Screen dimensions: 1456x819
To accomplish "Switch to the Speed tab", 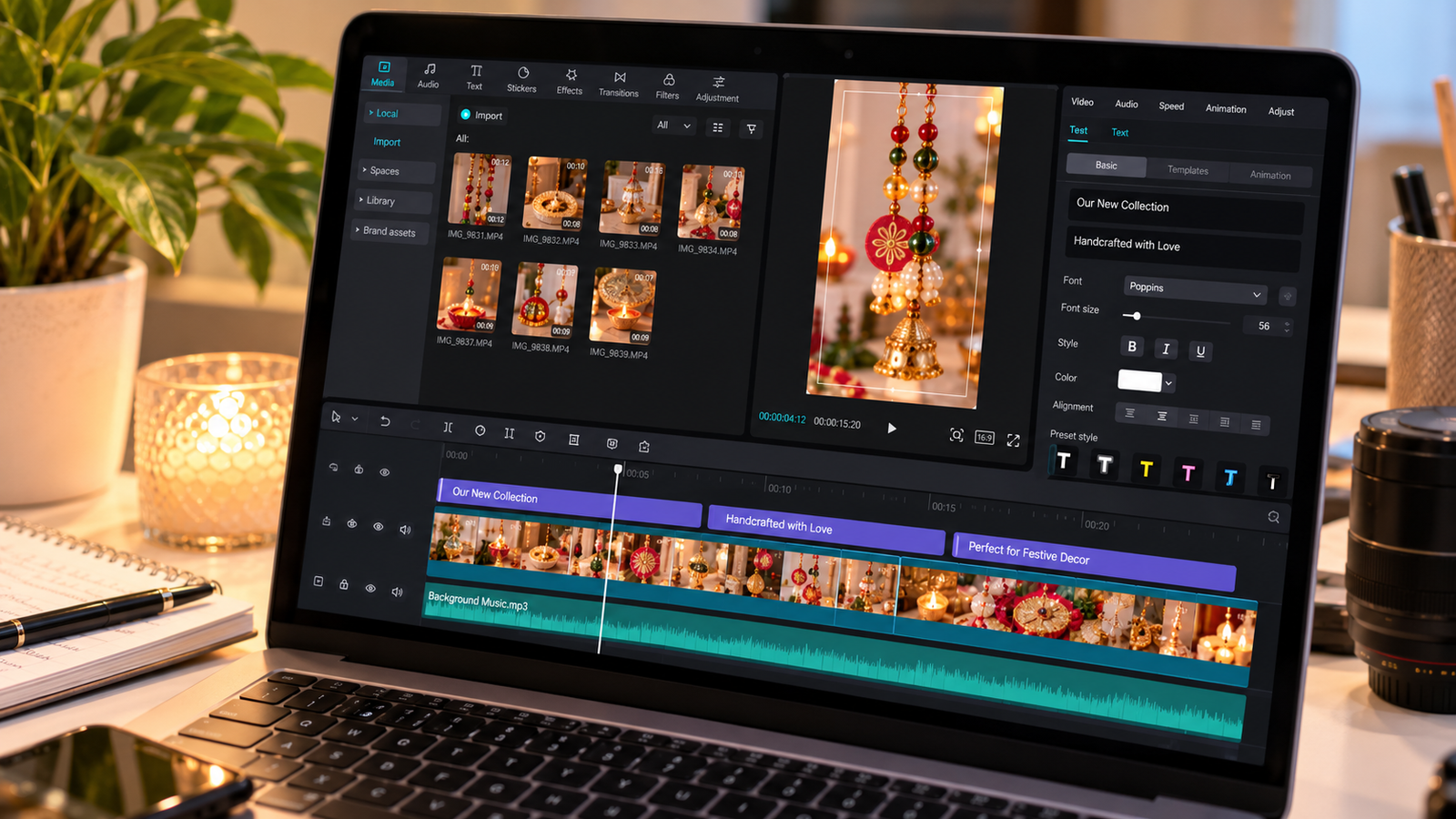I will 1171,106.
